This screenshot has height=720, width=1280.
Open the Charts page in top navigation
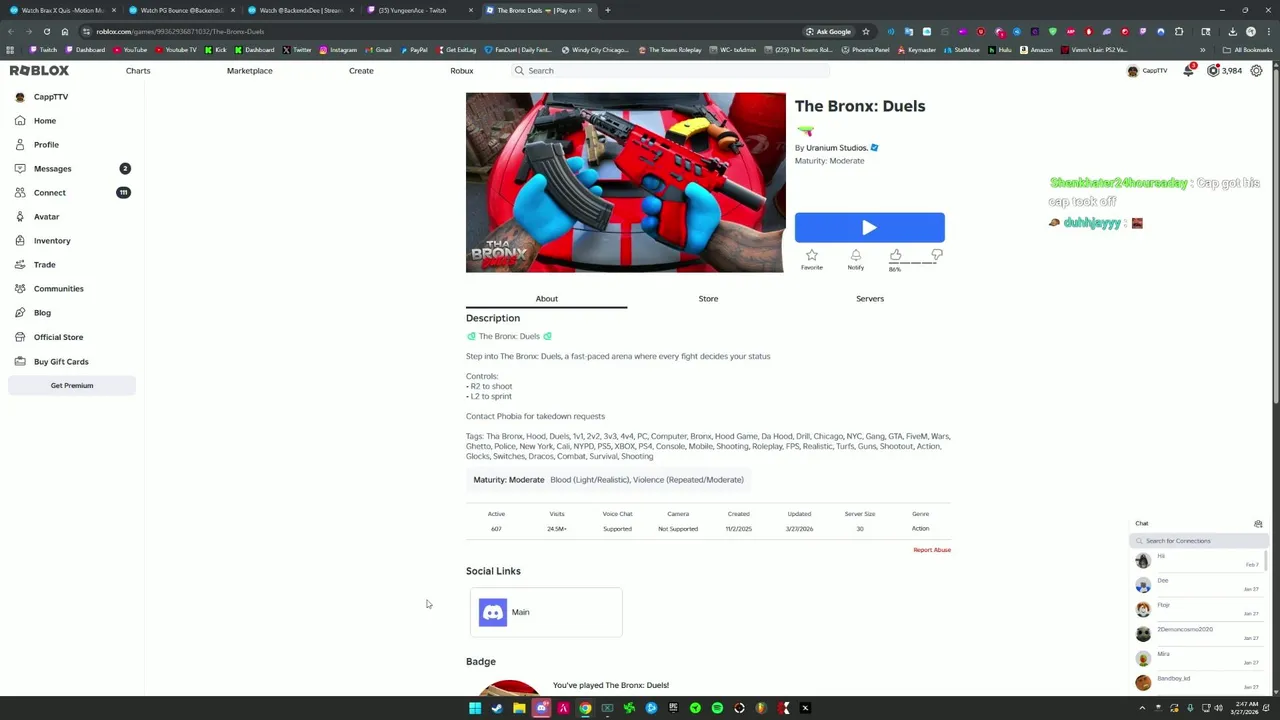coord(138,71)
